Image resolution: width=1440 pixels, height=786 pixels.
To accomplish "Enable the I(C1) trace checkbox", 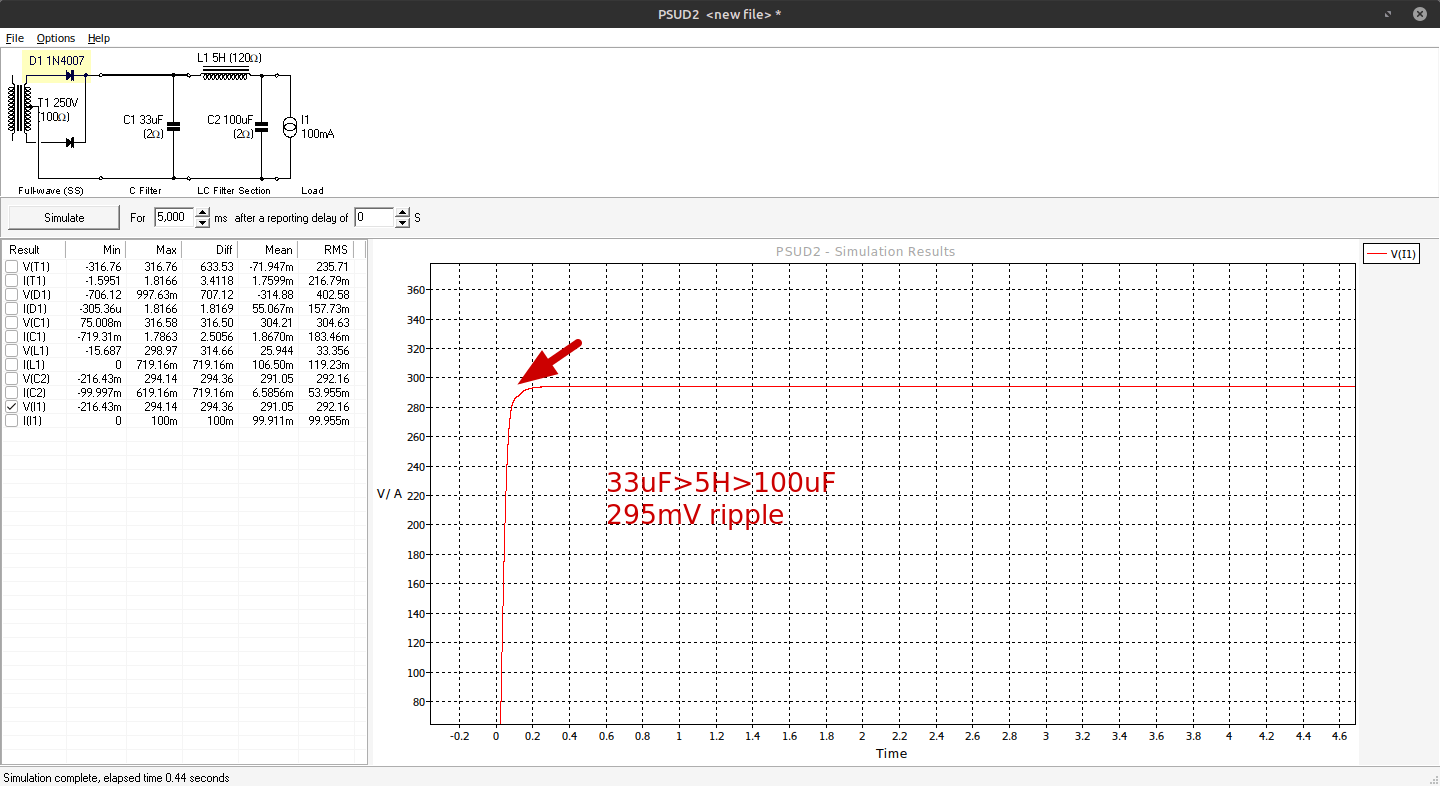I will pos(12,337).
